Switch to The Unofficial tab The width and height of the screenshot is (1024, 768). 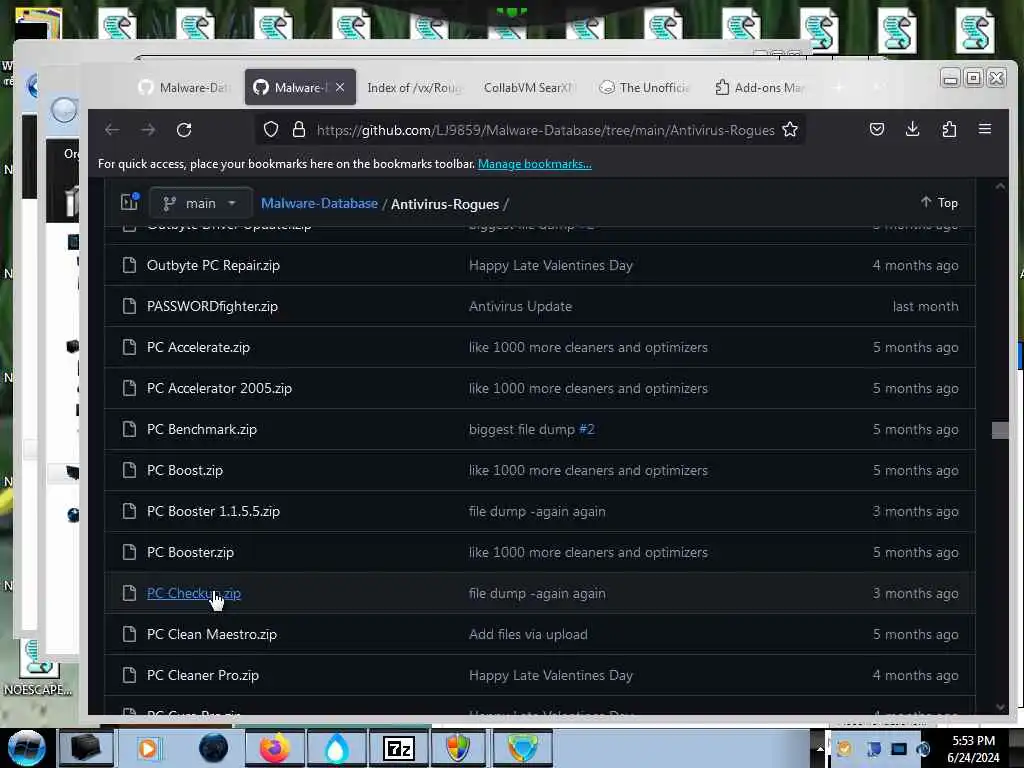click(x=645, y=88)
